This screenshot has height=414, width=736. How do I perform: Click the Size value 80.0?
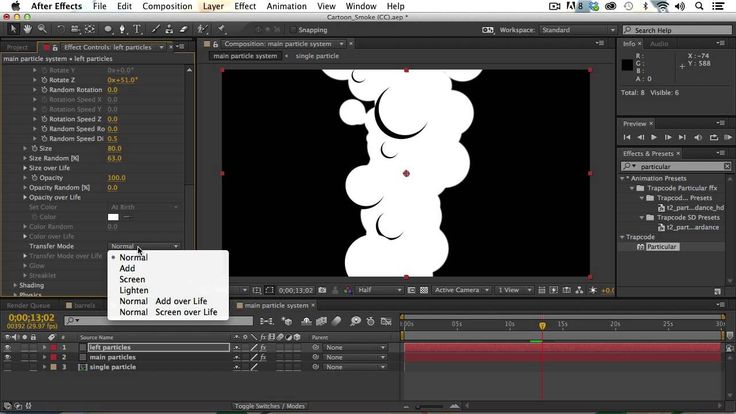click(114, 148)
